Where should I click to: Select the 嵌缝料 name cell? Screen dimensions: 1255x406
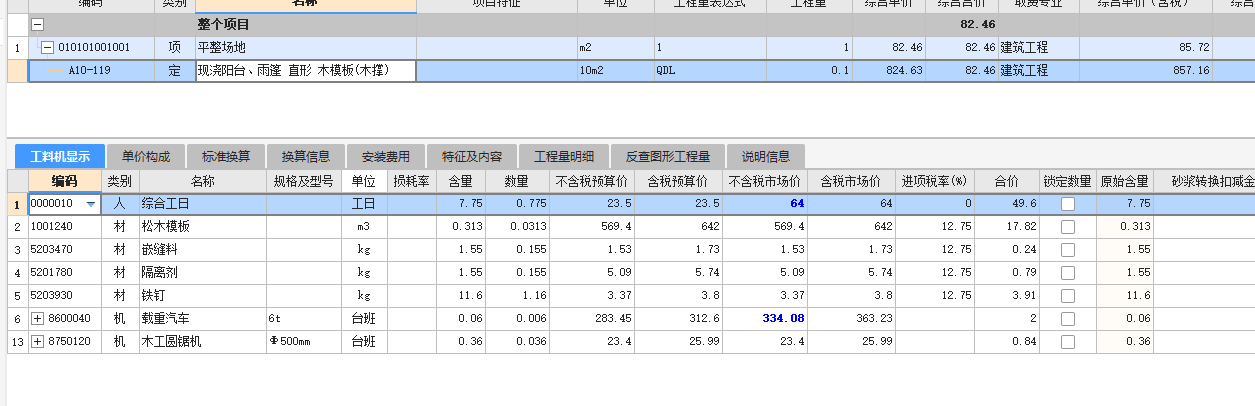(x=203, y=249)
